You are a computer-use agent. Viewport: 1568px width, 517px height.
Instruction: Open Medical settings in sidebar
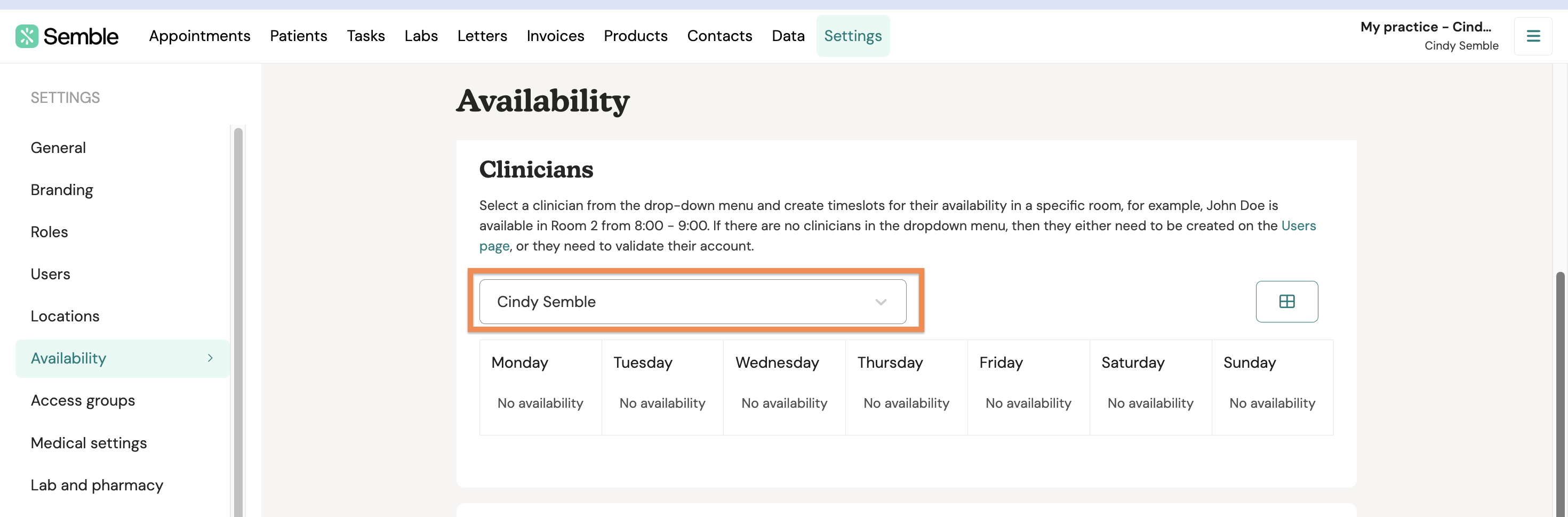click(89, 443)
